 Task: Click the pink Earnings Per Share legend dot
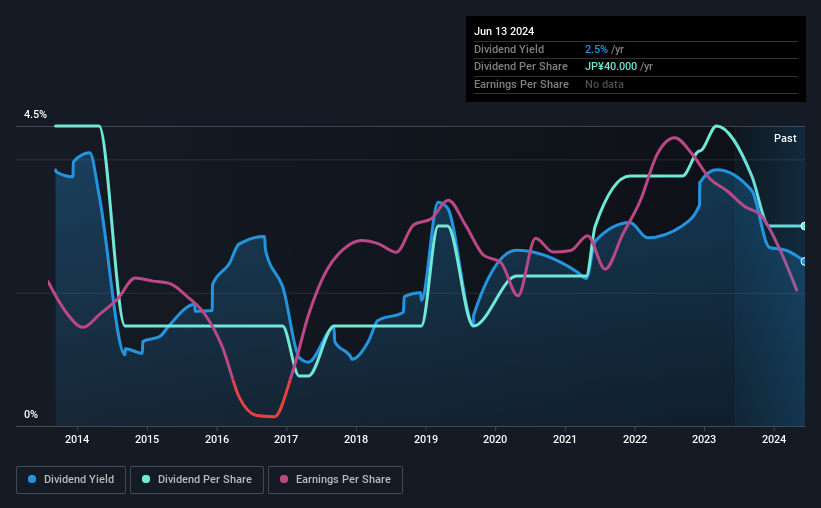tap(284, 479)
